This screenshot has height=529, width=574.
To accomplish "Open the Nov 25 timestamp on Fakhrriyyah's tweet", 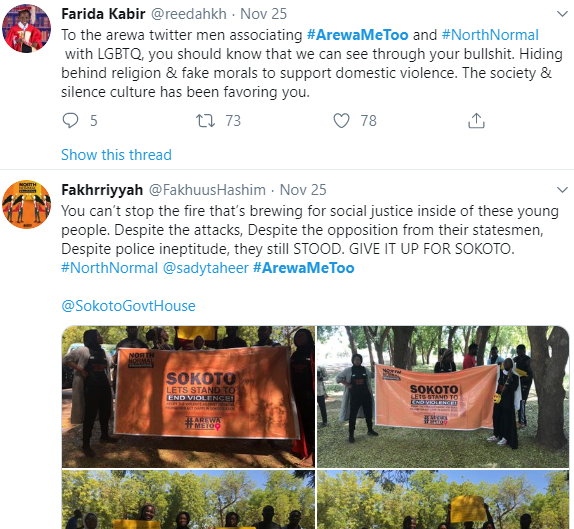I will (x=303, y=190).
